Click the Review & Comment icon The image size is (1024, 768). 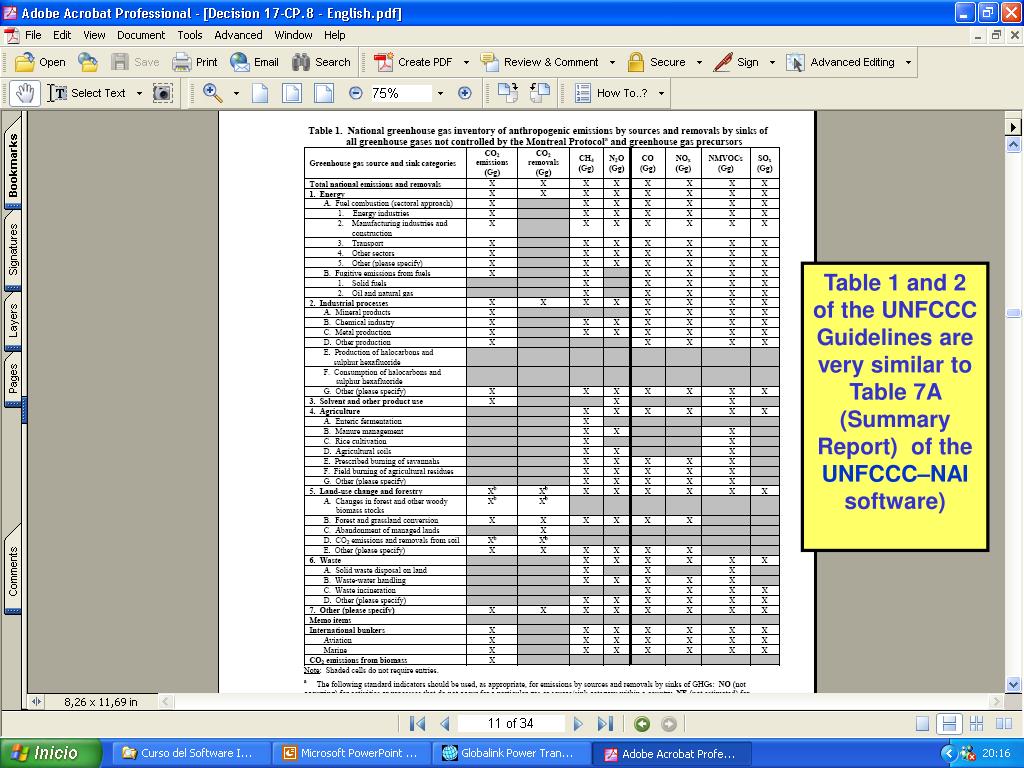coord(489,62)
